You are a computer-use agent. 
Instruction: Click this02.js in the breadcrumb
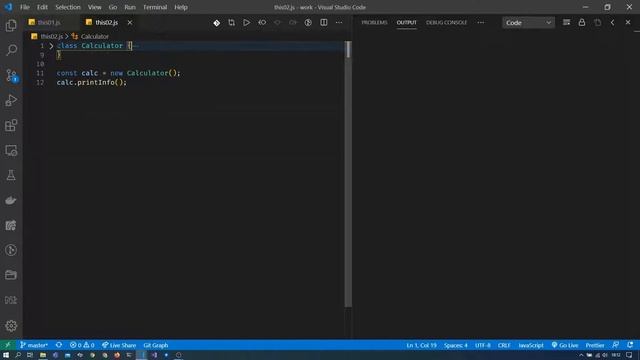51,36
